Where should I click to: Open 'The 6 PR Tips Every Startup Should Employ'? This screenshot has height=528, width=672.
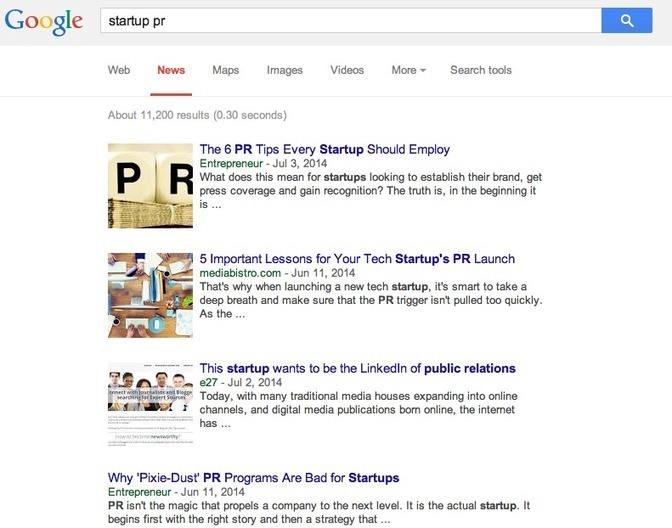click(x=324, y=150)
